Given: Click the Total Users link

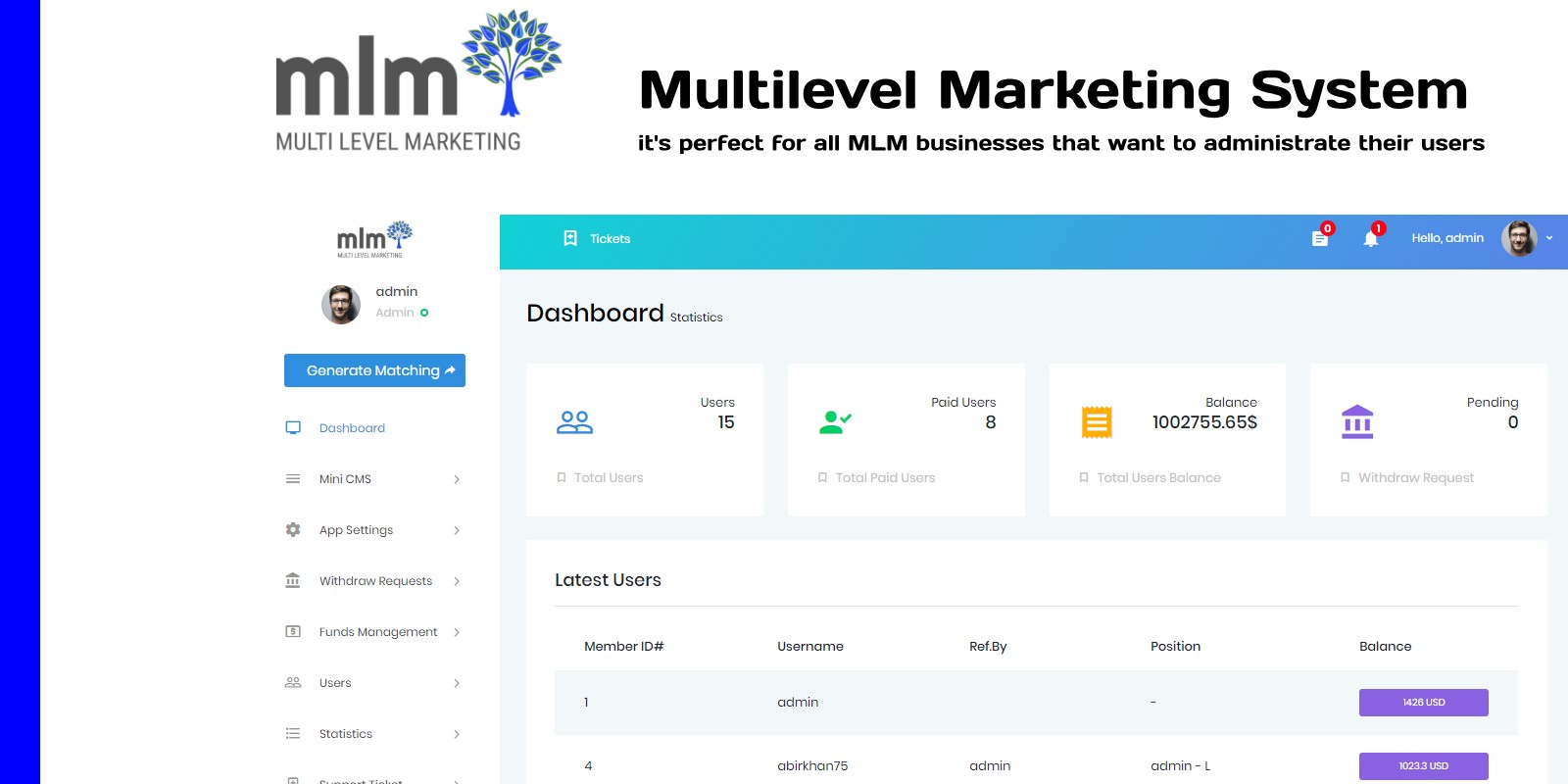Looking at the screenshot, I should click(609, 478).
